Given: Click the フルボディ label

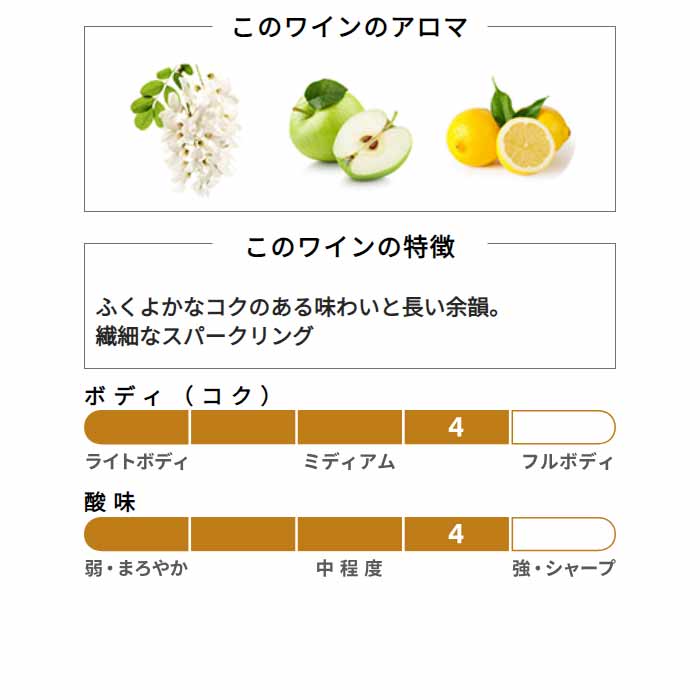Looking at the screenshot, I should [x=568, y=461].
